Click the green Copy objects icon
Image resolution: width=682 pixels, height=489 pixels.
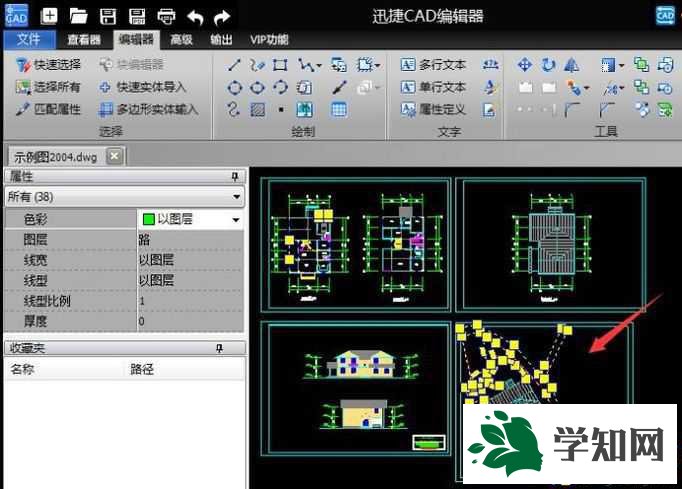(x=641, y=65)
